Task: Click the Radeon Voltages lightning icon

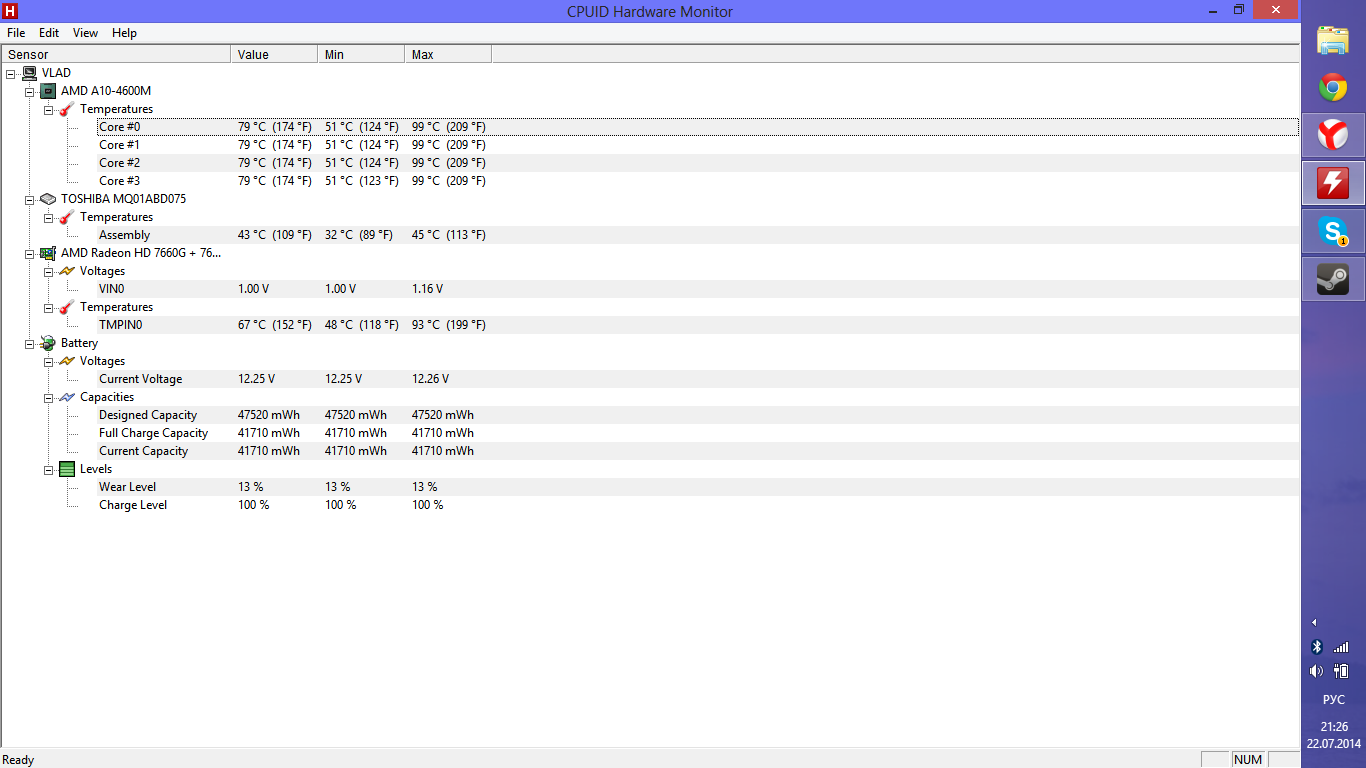Action: [x=67, y=271]
